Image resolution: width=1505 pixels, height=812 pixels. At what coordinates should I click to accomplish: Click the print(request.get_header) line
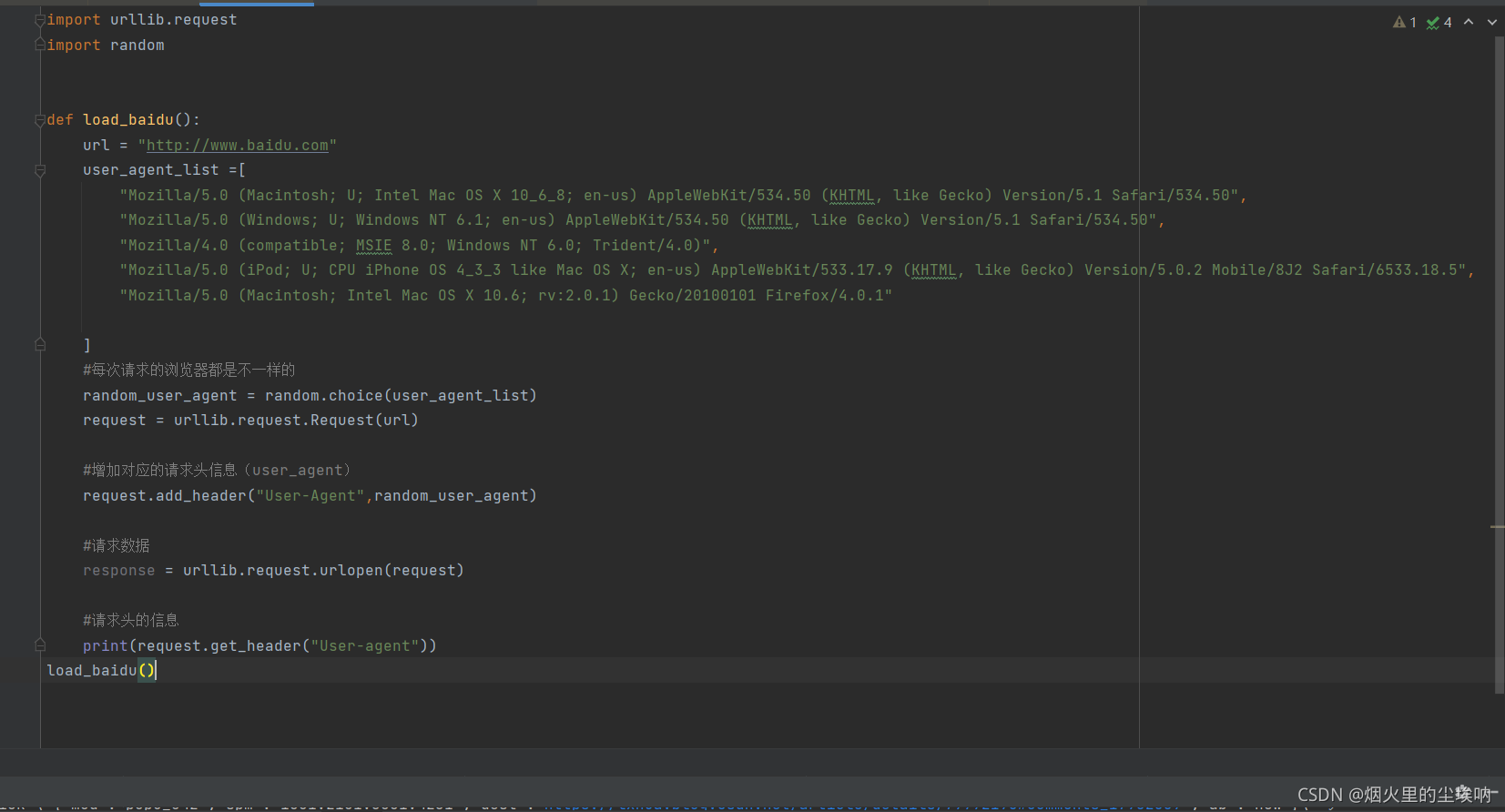pyautogui.click(x=259, y=646)
